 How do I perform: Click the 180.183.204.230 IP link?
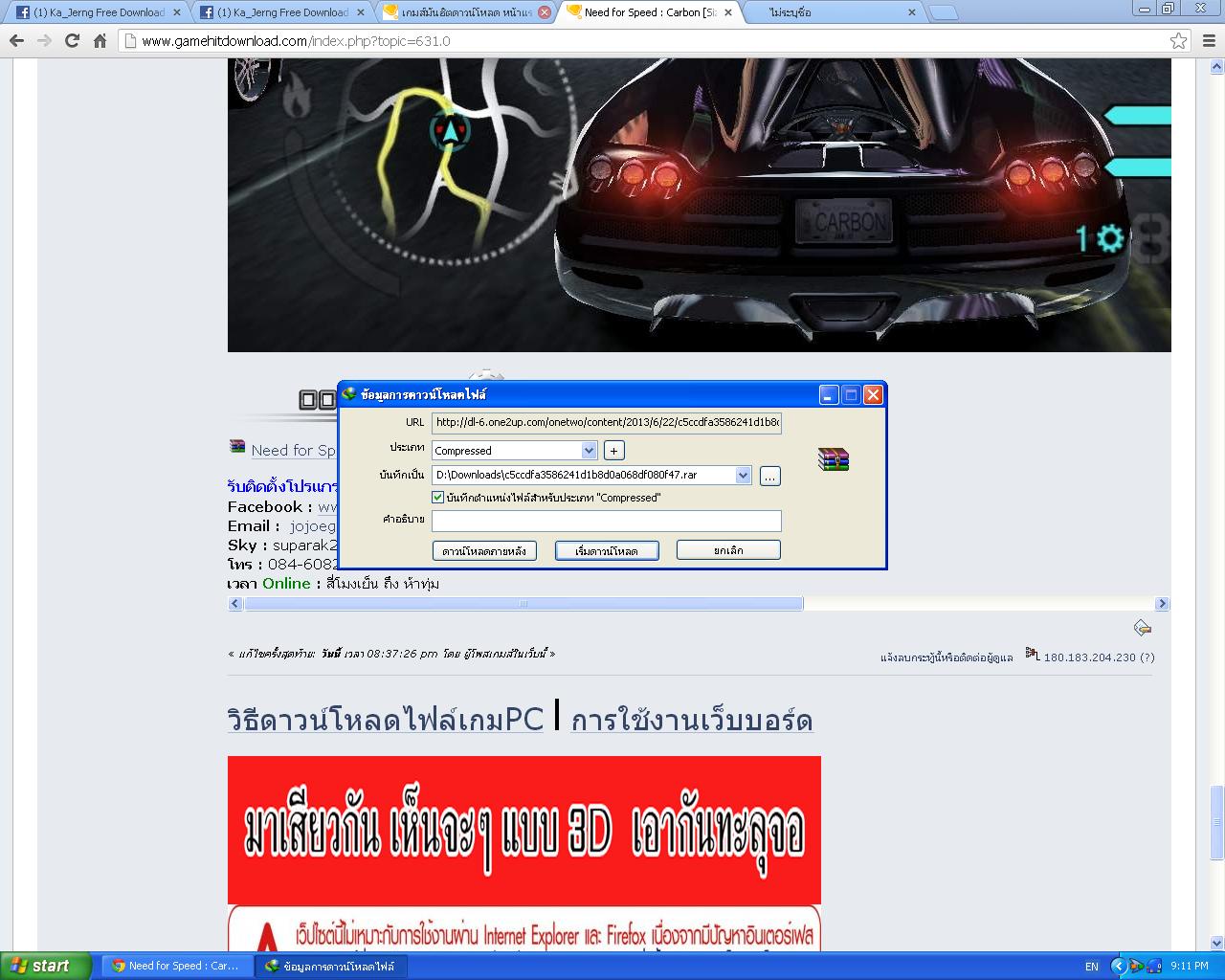(x=1089, y=657)
